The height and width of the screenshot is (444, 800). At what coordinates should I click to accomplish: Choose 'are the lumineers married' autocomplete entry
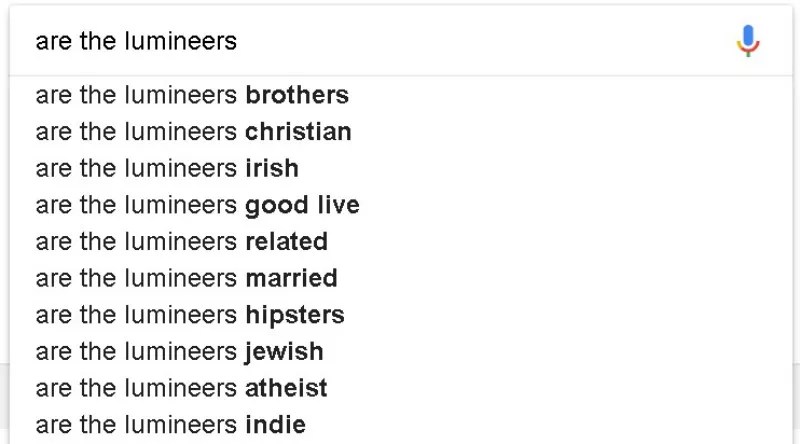point(186,278)
